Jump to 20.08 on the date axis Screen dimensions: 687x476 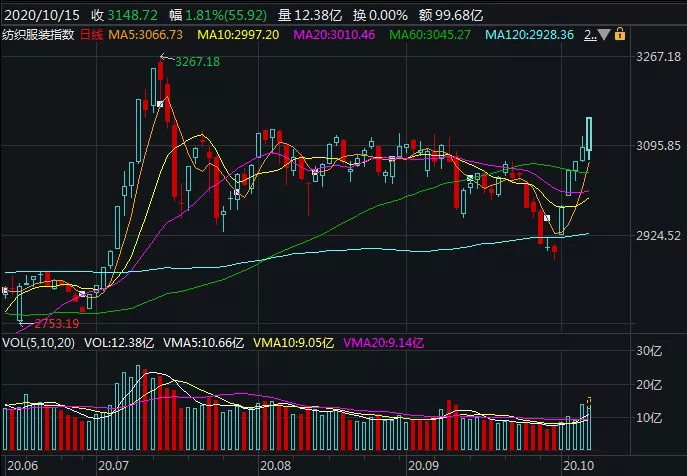click(276, 465)
